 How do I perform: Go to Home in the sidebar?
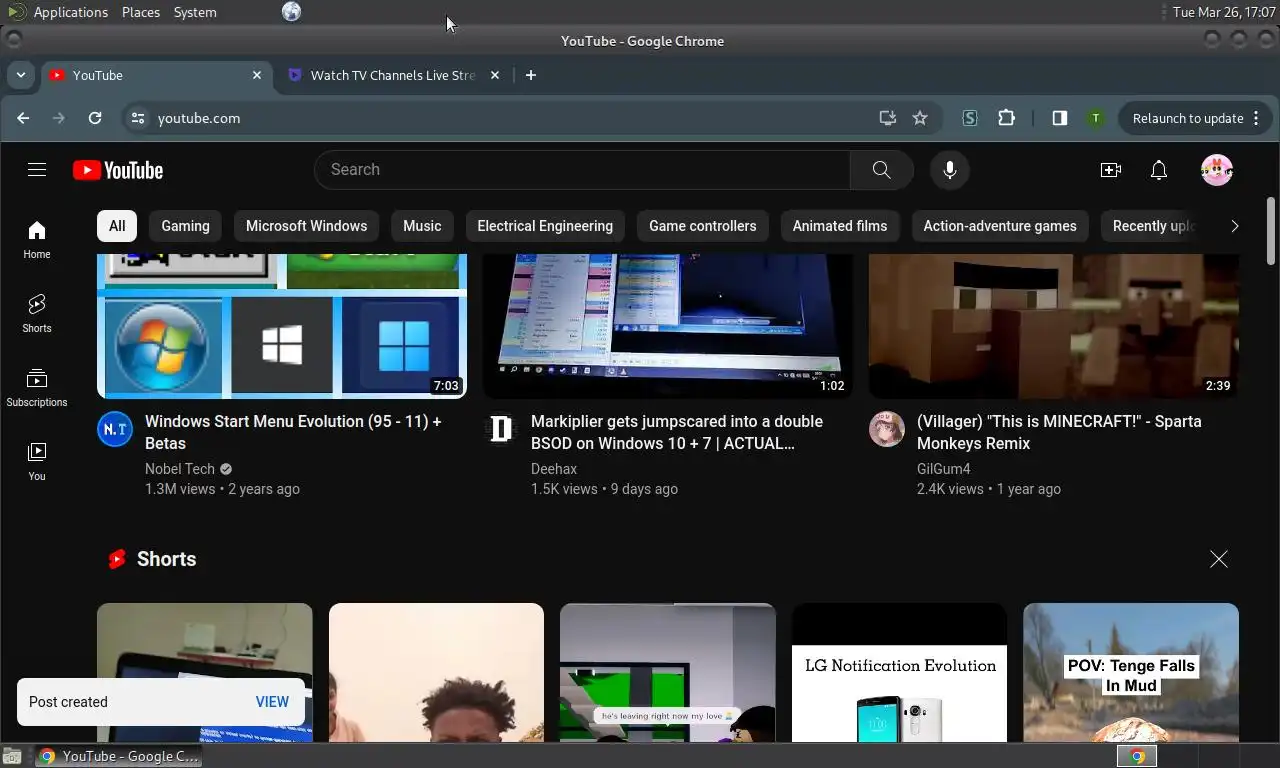pyautogui.click(x=37, y=240)
